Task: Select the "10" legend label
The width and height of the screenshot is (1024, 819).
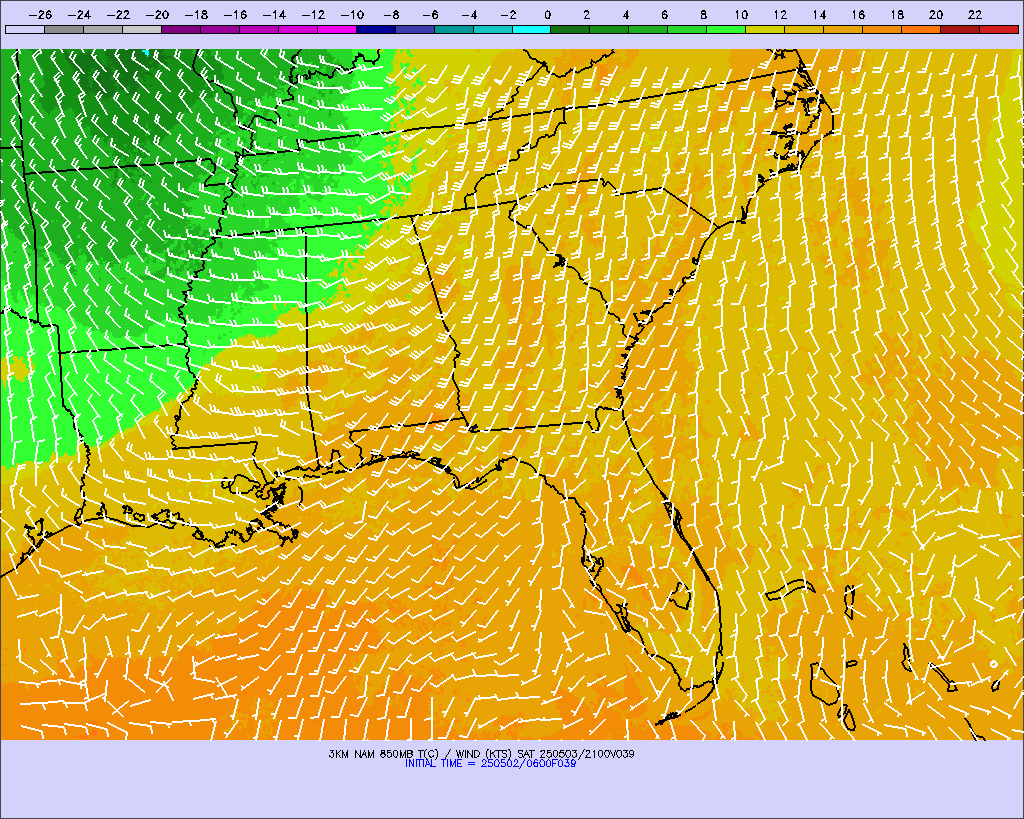Action: click(741, 15)
